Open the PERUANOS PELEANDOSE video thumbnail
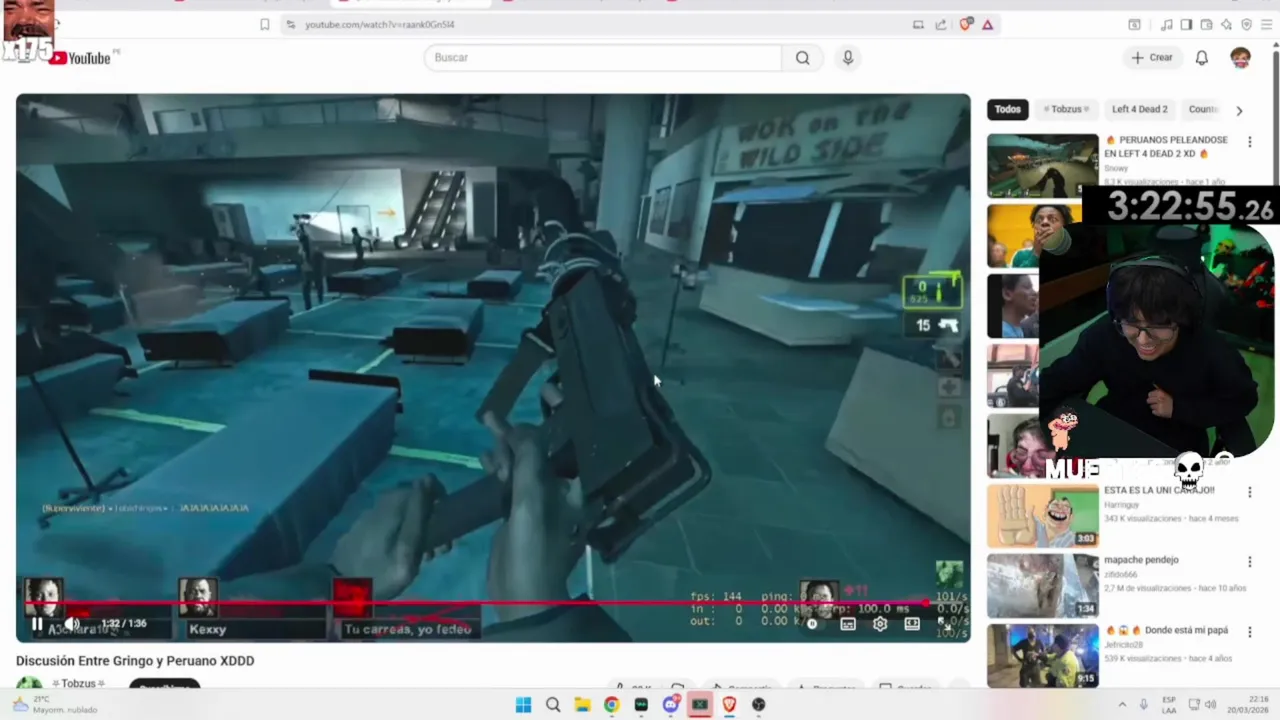The width and height of the screenshot is (1280, 720). click(1042, 165)
